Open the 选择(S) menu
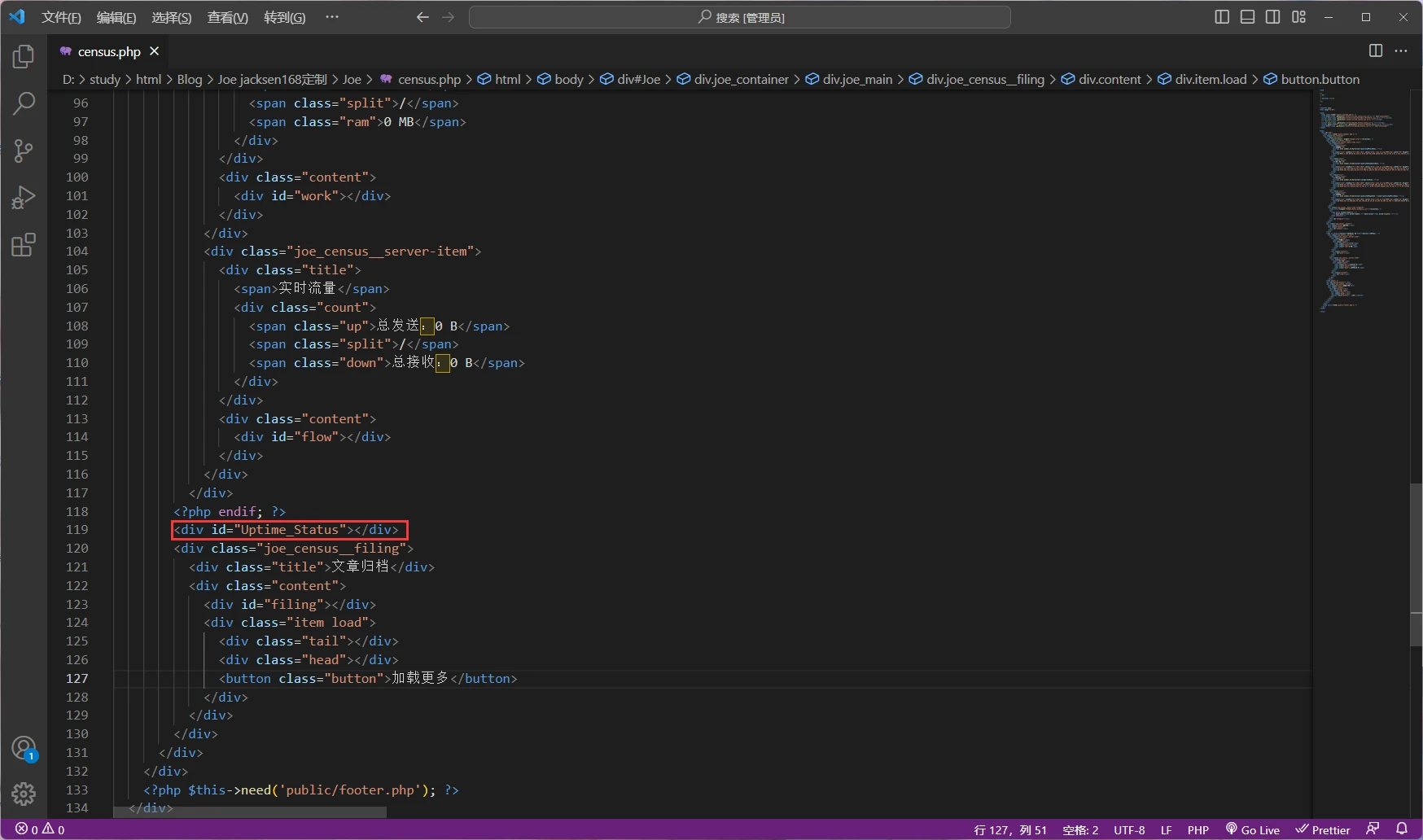The width and height of the screenshot is (1423, 840). point(172,17)
